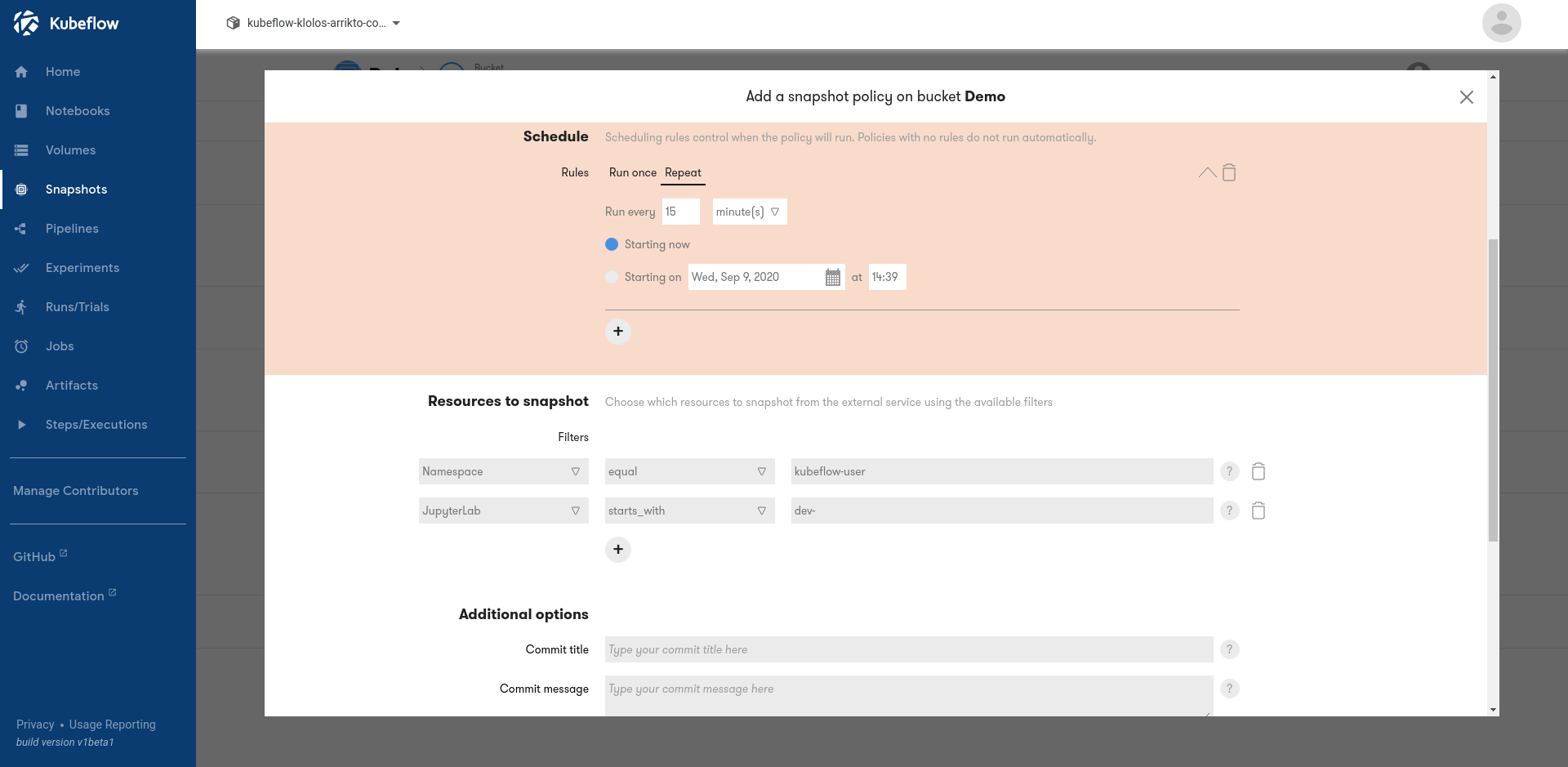Viewport: 1568px width, 767px height.
Task: Open the user avatar profile icon
Action: point(1502,23)
